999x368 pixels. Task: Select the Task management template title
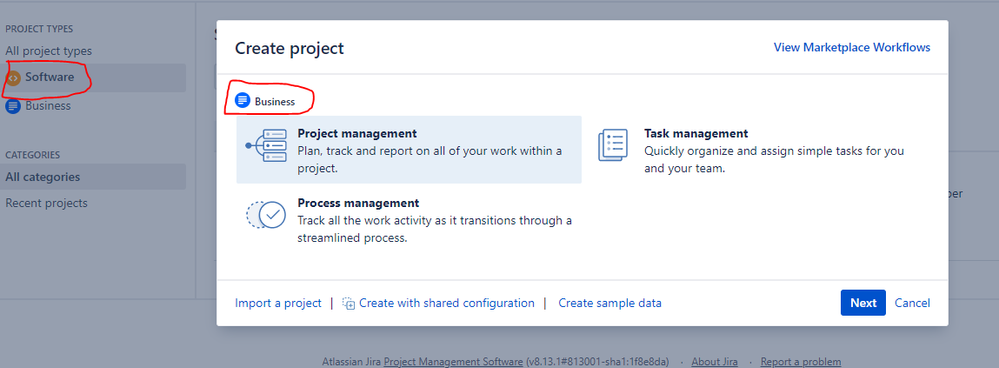click(696, 134)
